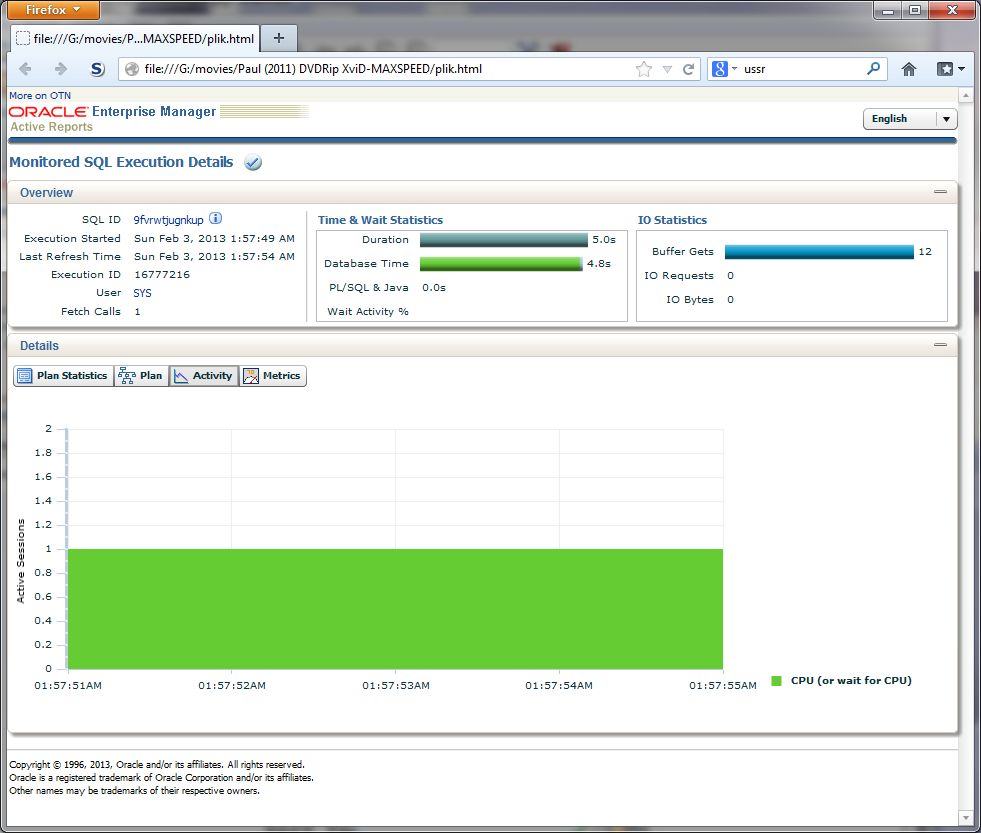Maximize the Firefox window
This screenshot has width=981, height=833.
coord(915,10)
